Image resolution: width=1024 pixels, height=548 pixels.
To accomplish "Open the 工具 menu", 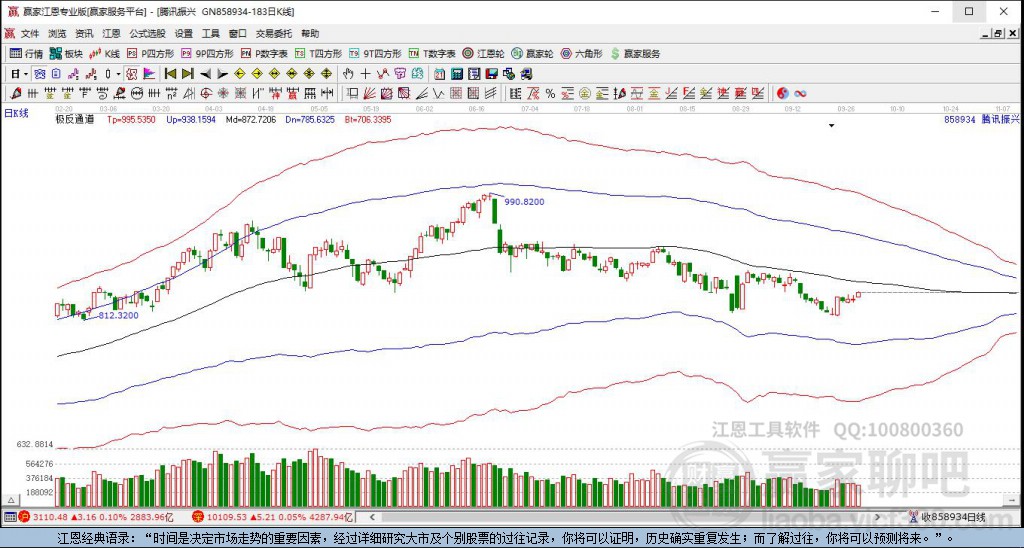I will 210,33.
